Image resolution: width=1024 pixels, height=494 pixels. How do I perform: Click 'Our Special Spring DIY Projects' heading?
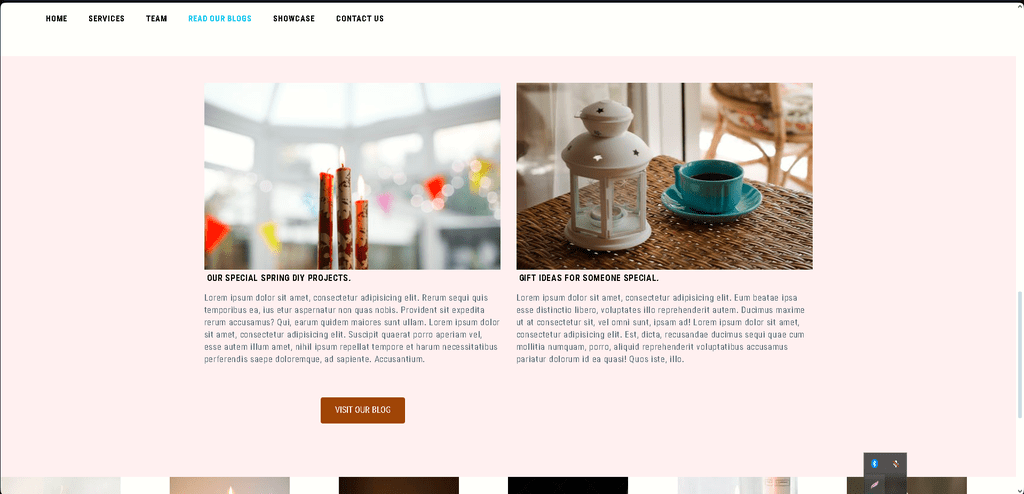coord(279,278)
